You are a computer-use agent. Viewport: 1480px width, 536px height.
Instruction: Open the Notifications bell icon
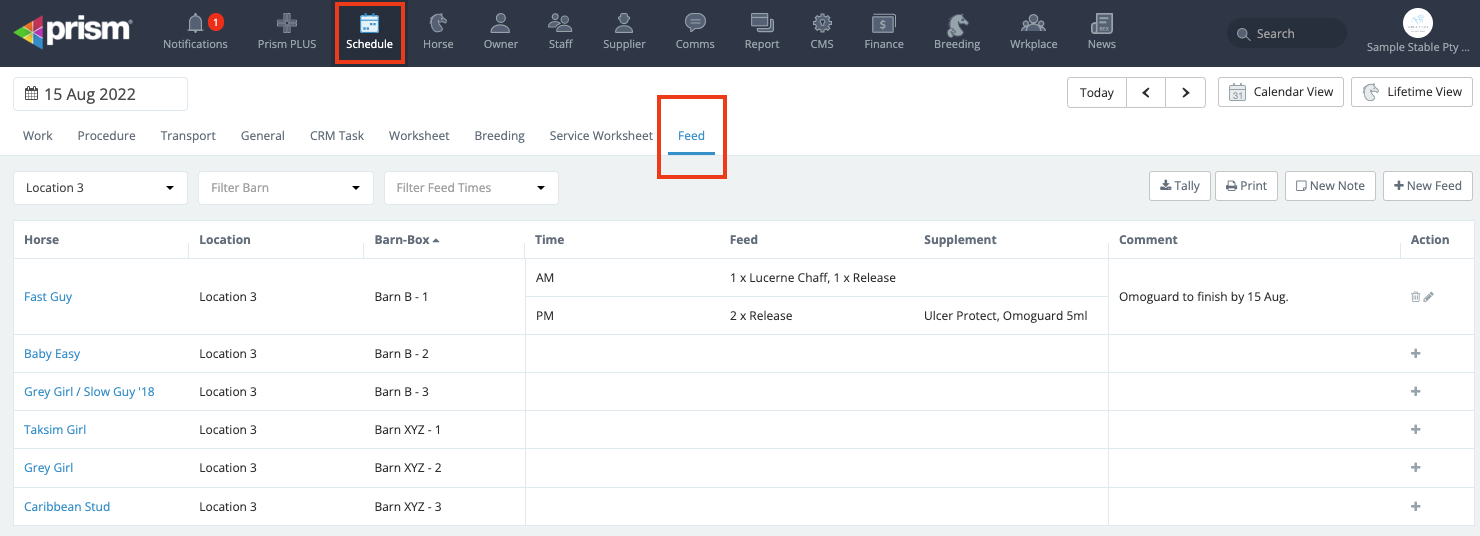point(195,24)
